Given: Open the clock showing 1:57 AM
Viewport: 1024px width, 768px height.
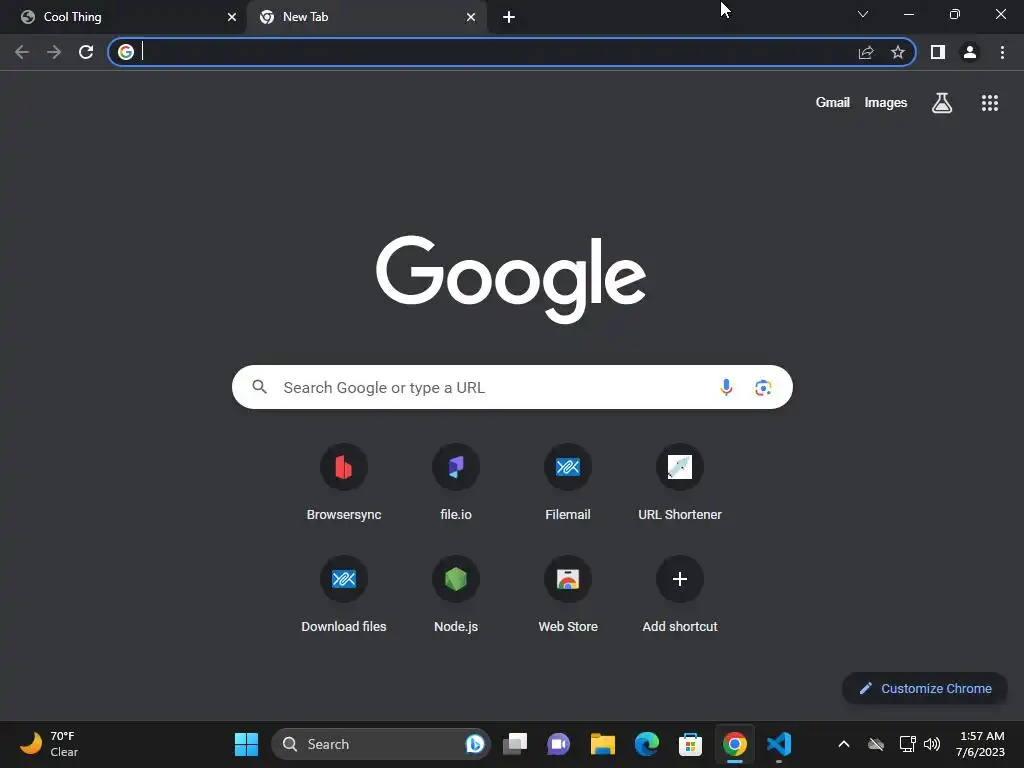Looking at the screenshot, I should tap(980, 744).
